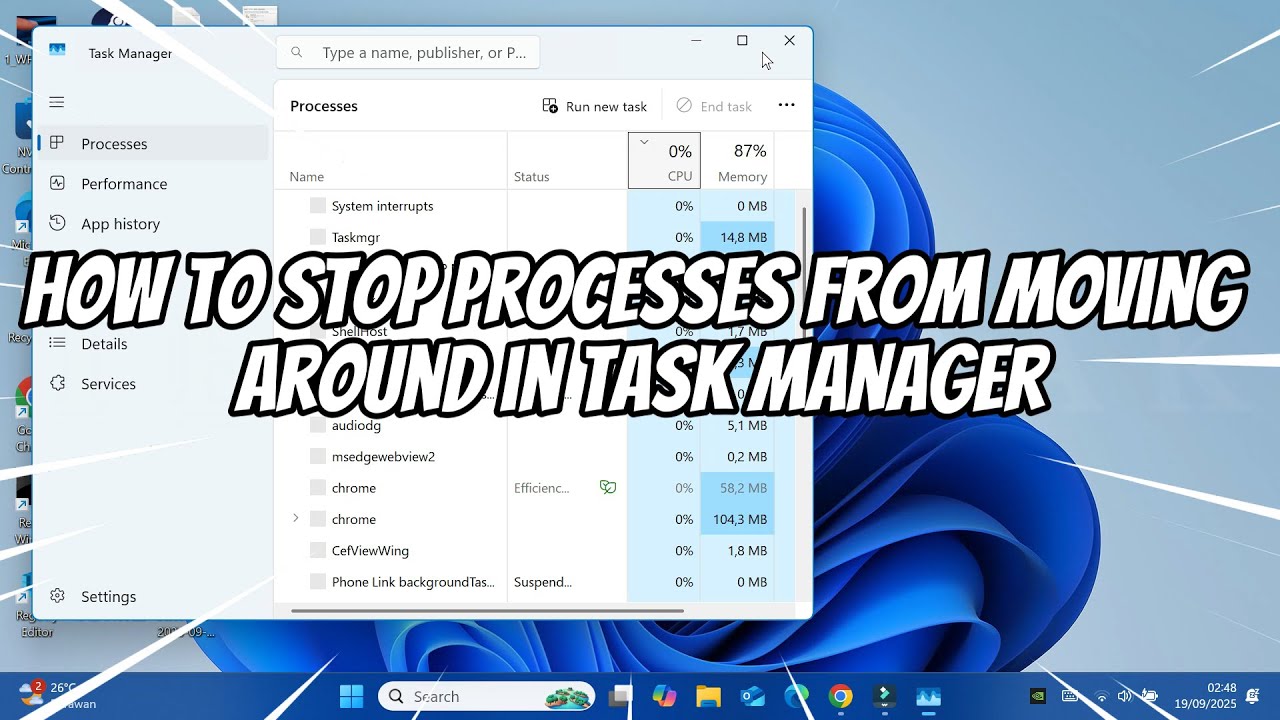Viewport: 1280px width, 720px height.
Task: Expand the chrome process group
Action: click(x=295, y=518)
